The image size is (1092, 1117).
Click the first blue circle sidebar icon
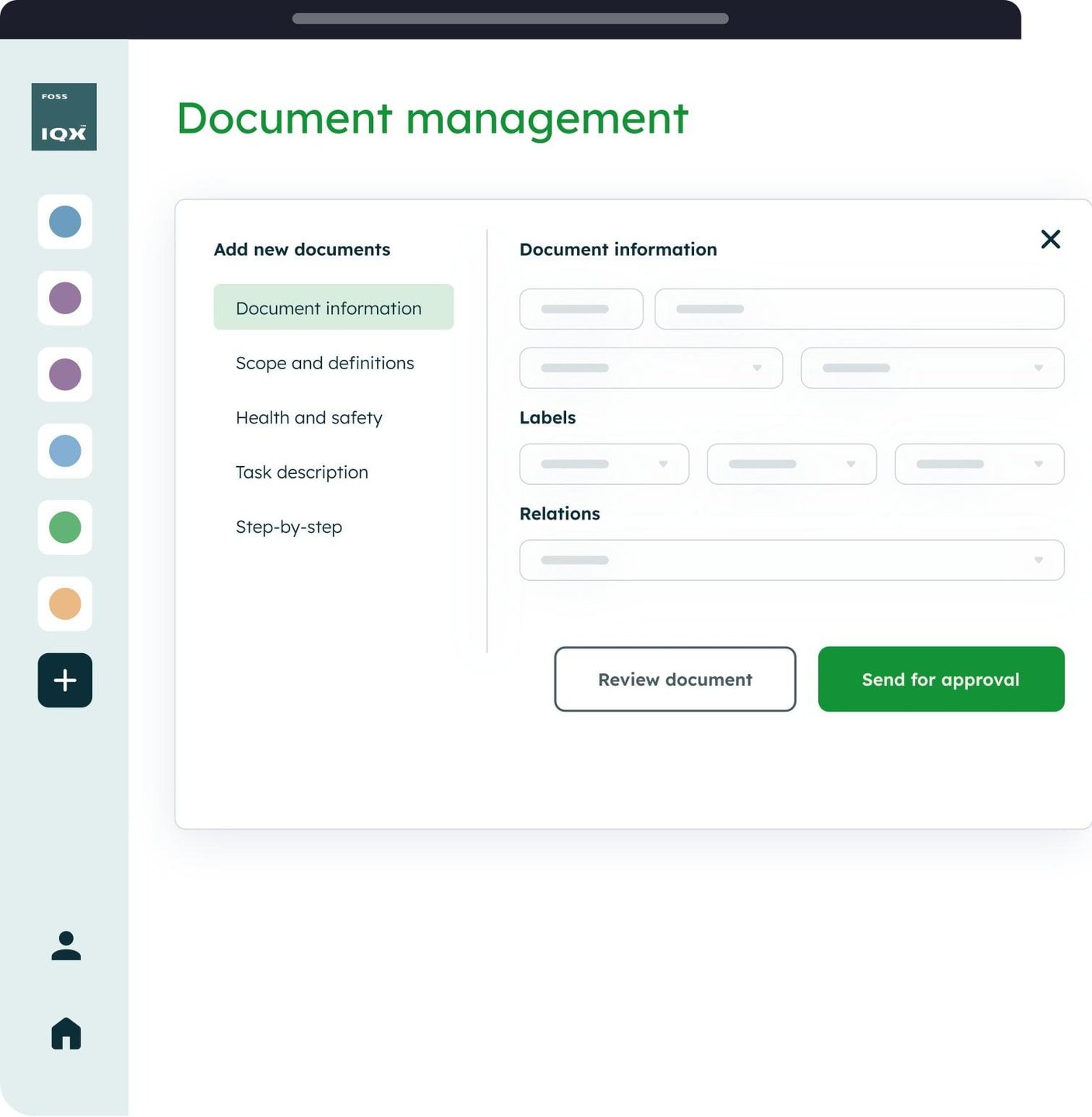65,222
